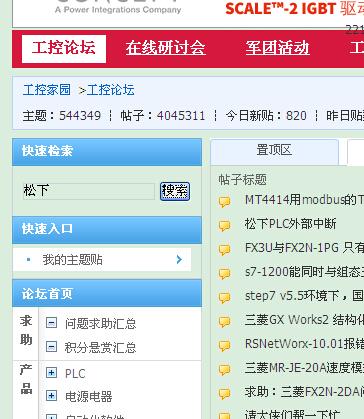Click bubble icon beside 松下PLC外部中断
The height and width of the screenshot is (419, 364).
(x=225, y=225)
